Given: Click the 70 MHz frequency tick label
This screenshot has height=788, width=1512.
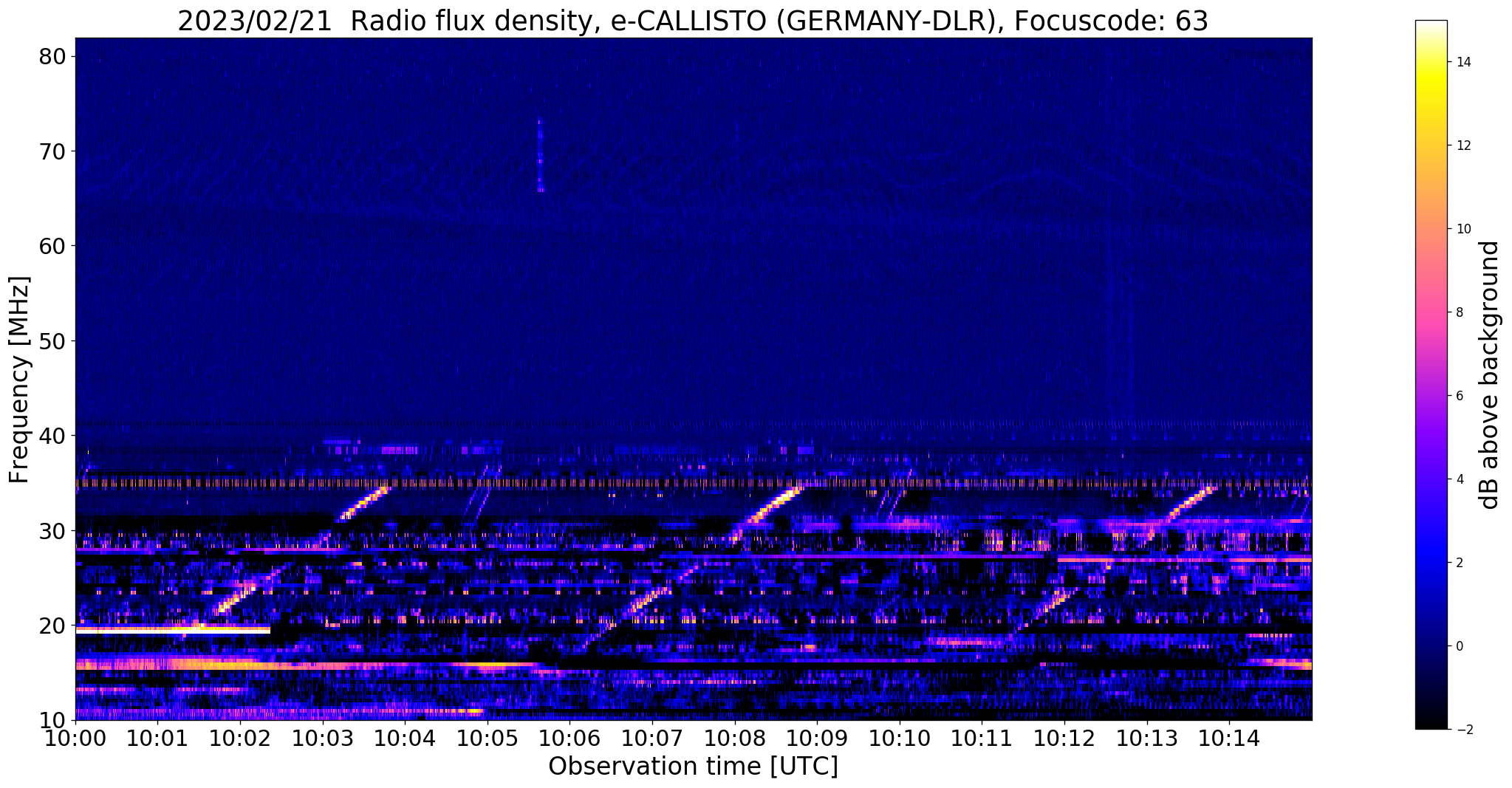Looking at the screenshot, I should [52, 151].
